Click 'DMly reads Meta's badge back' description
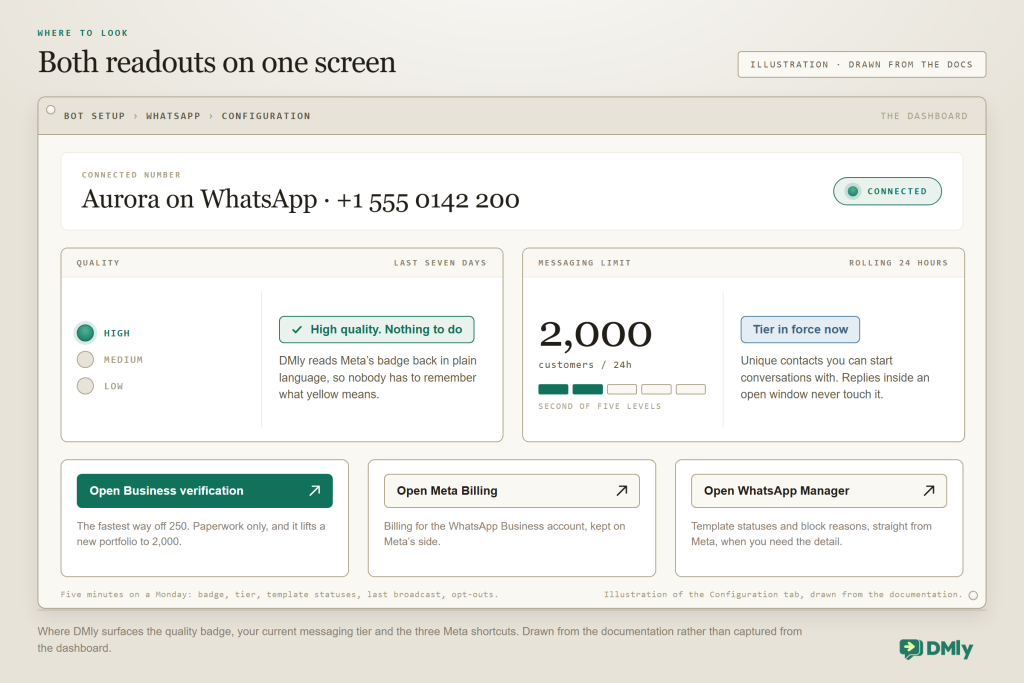The height and width of the screenshot is (683, 1024). click(377, 377)
